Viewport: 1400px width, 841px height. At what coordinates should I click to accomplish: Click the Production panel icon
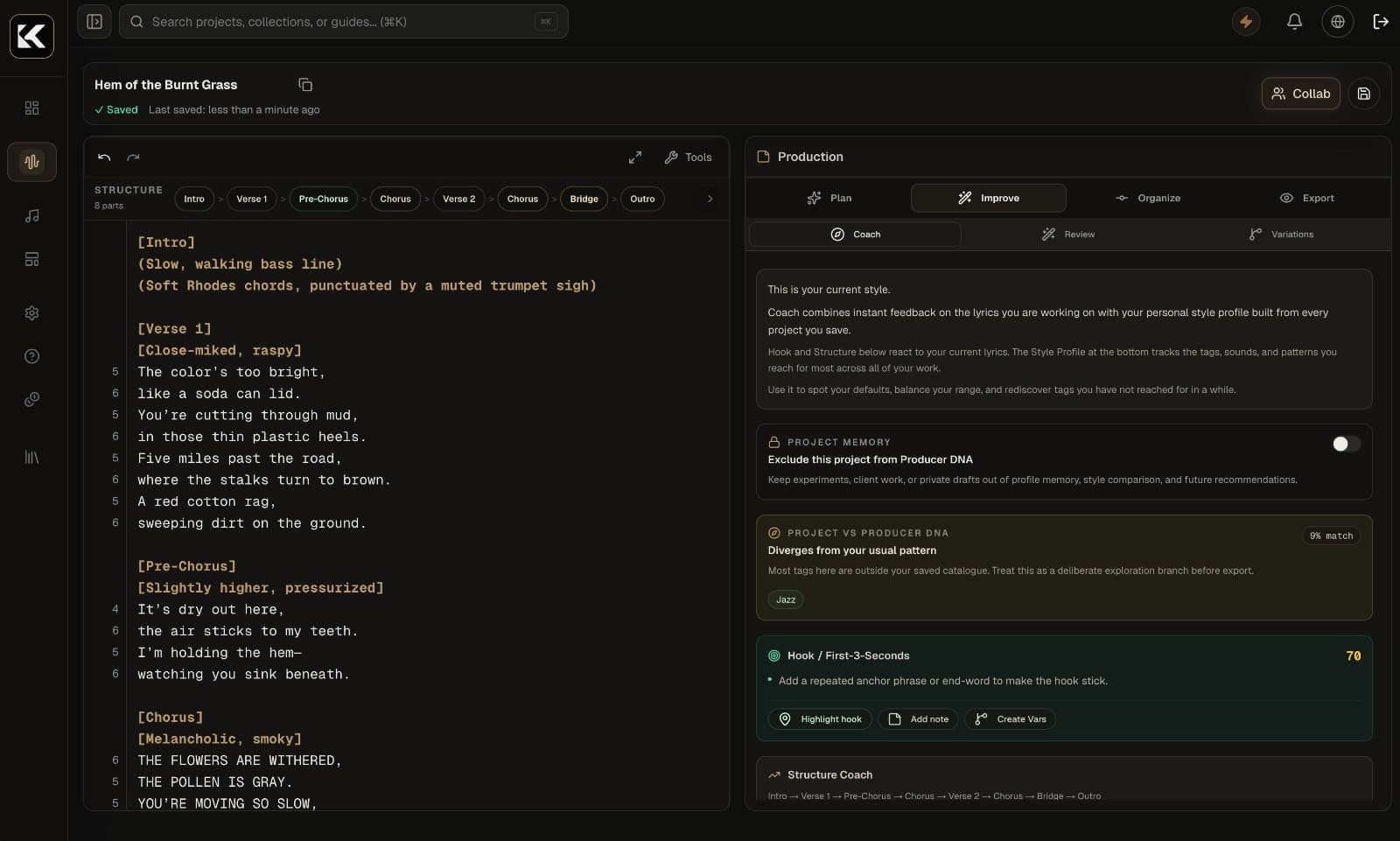coord(763,157)
